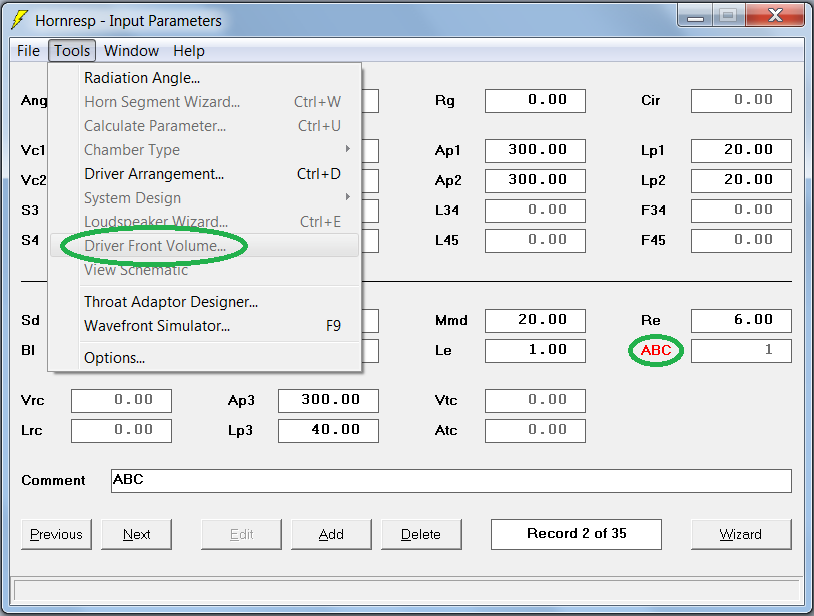Open the Window menu

click(131, 51)
